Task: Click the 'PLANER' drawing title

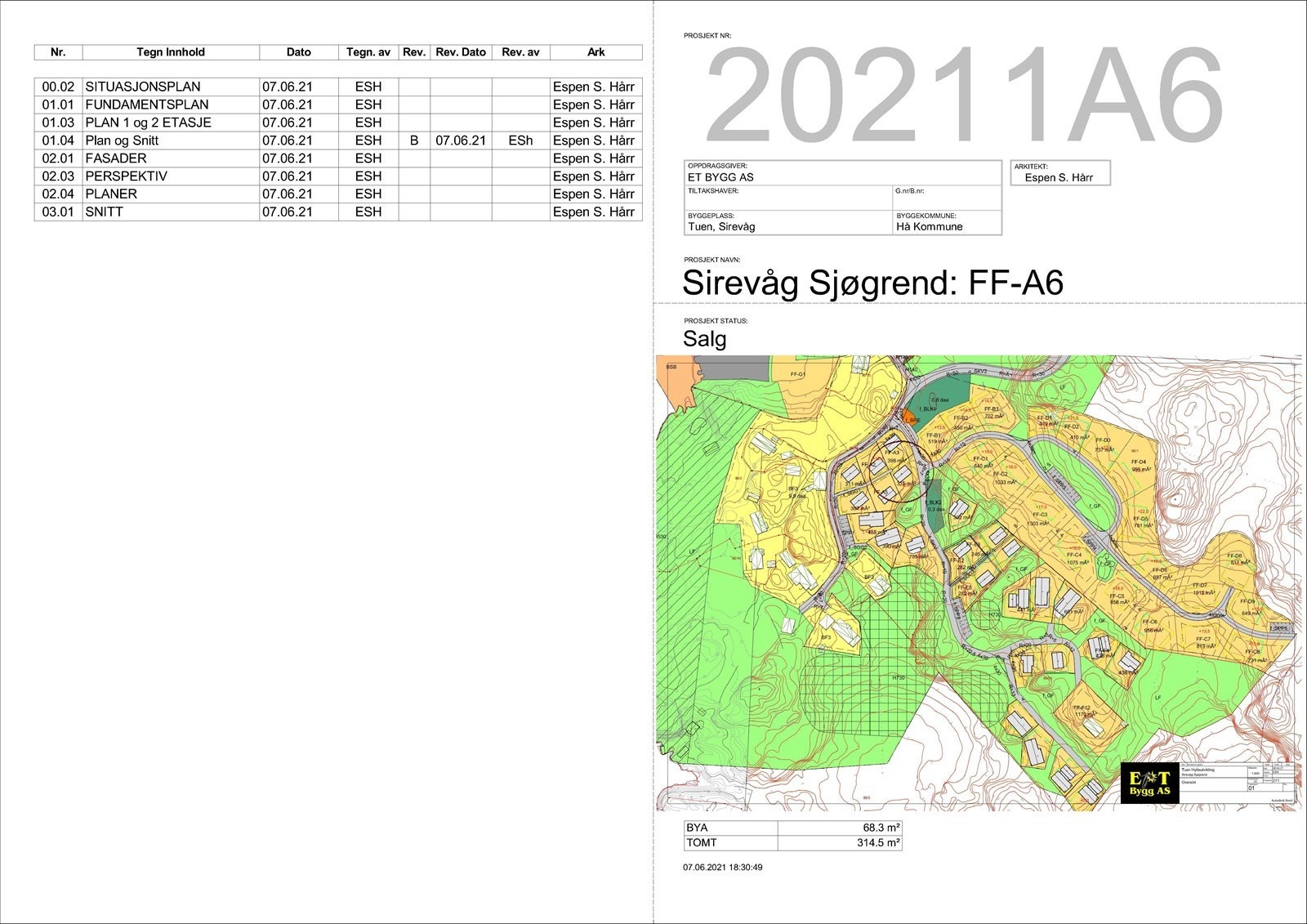Action: 111,194
